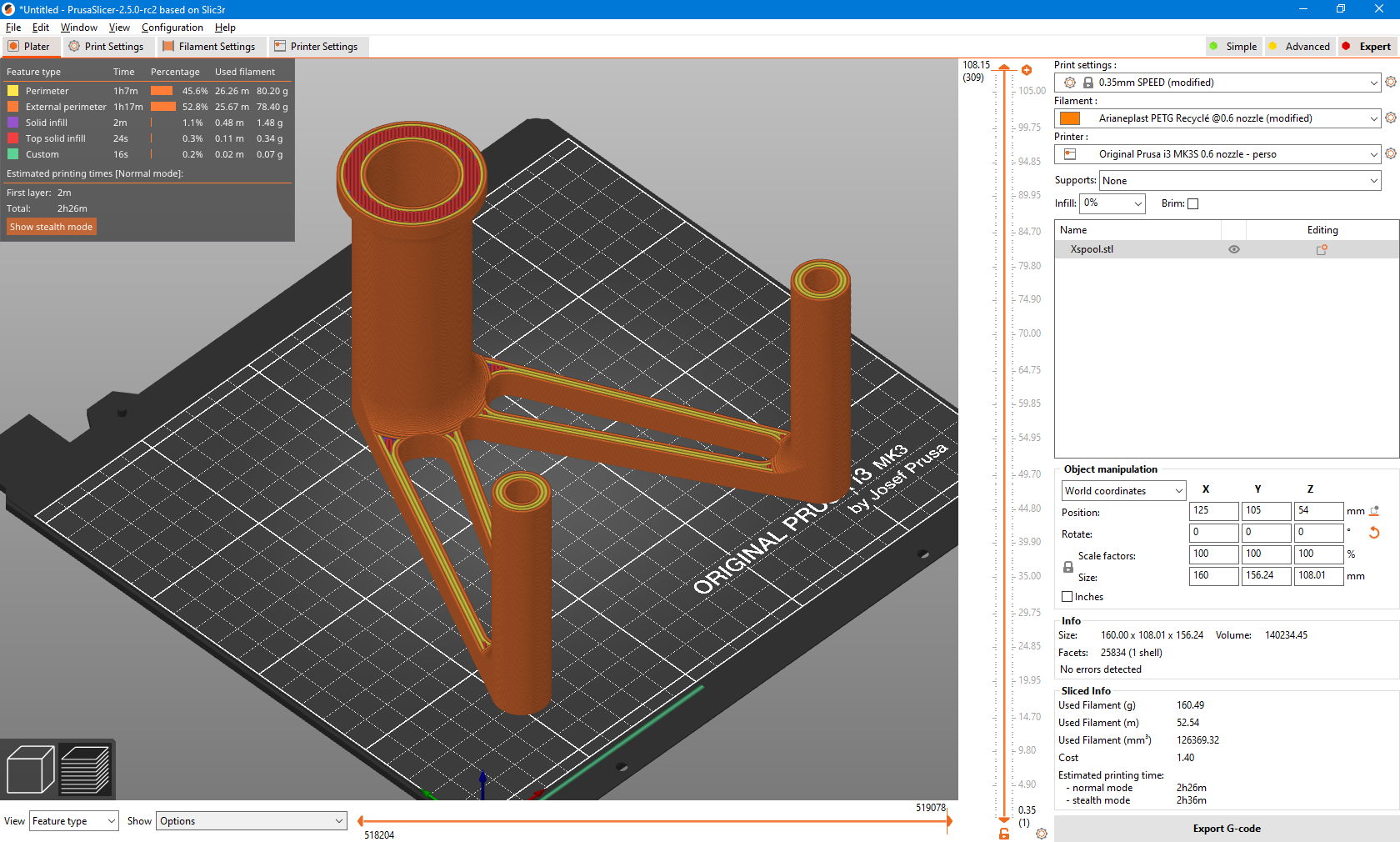The image size is (1400, 842).
Task: Open the Configuration menu
Action: [172, 28]
